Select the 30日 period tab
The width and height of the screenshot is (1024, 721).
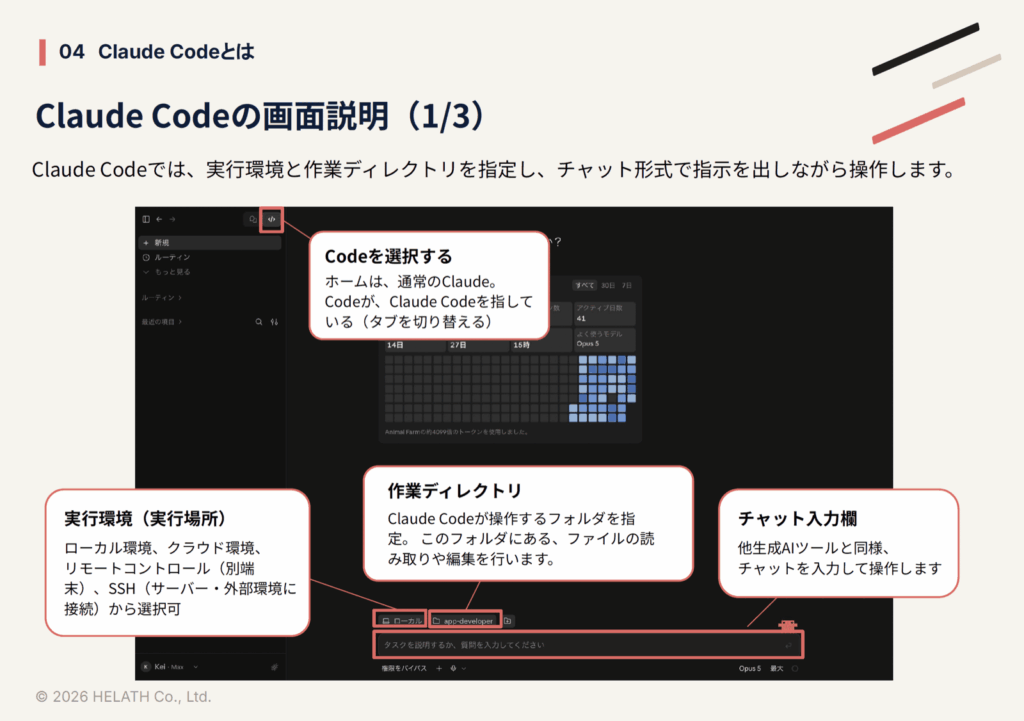pos(608,285)
